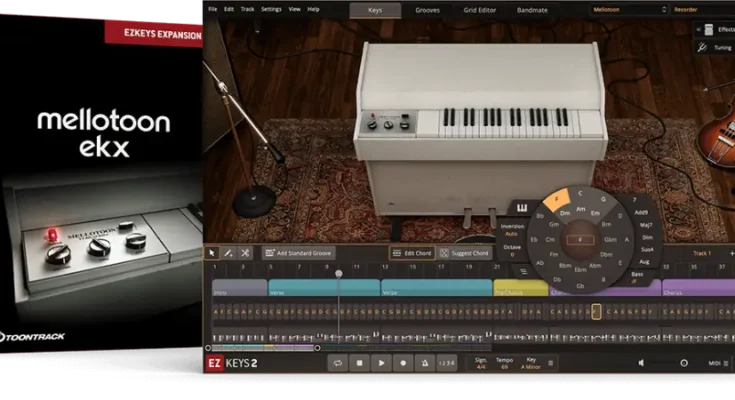Select the scissors cut tool
The image size is (735, 400).
coord(245,253)
